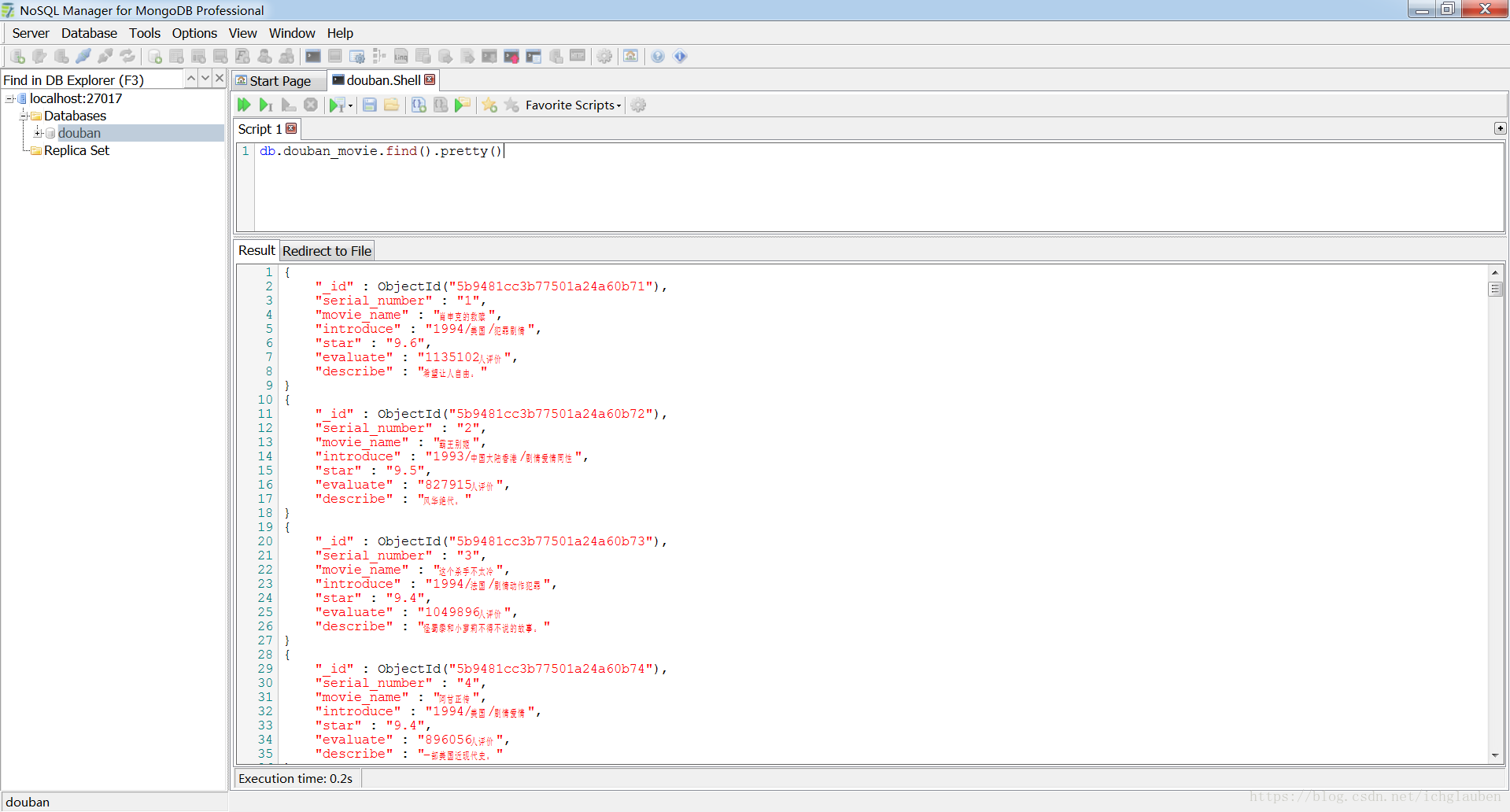Open the Server menu
This screenshot has height=812, width=1510.
point(31,33)
